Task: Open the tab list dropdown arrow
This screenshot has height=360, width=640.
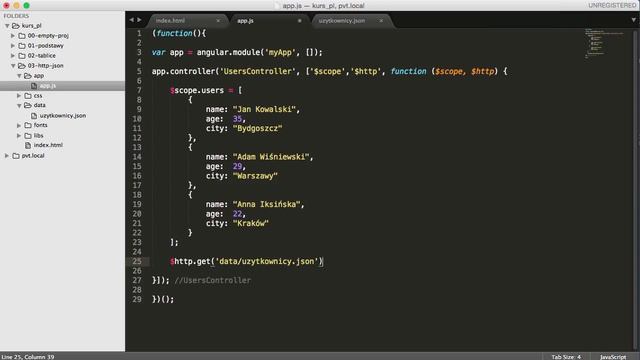Action: pos(633,20)
